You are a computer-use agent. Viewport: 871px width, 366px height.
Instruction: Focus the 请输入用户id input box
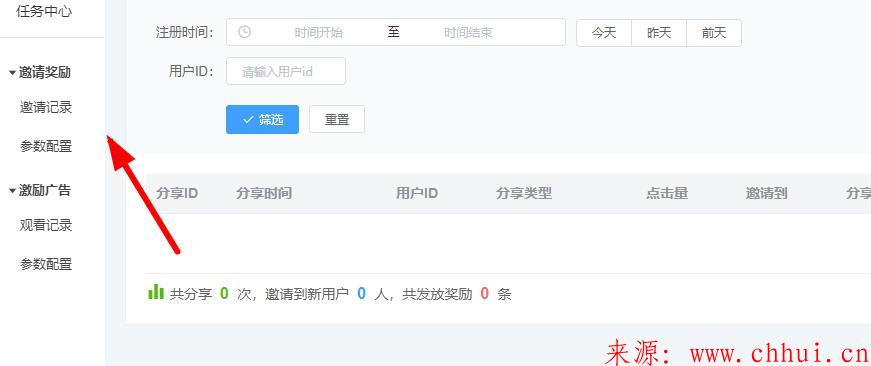(286, 71)
